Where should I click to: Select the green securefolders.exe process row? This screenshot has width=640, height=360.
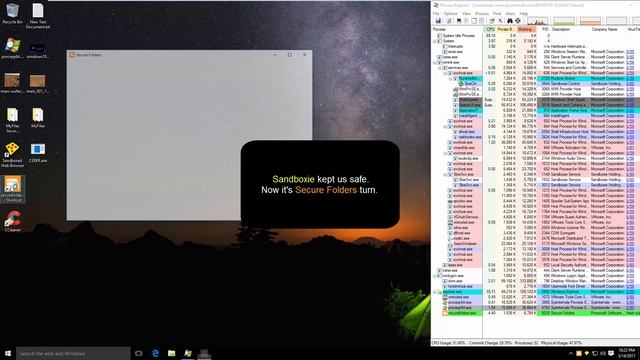tap(536, 313)
